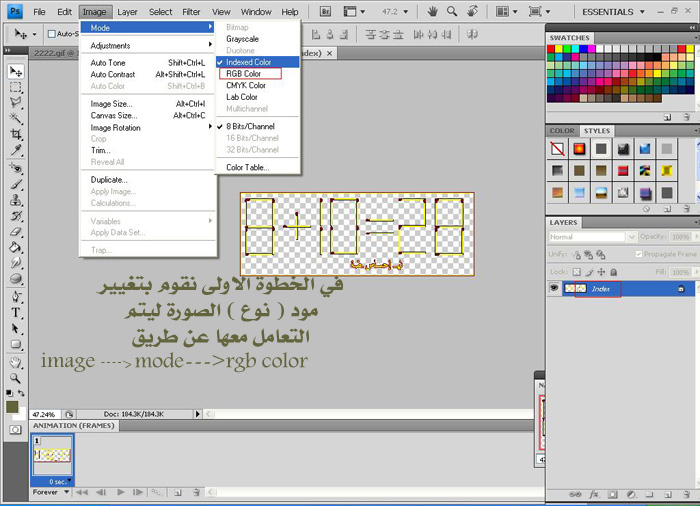
Task: Hide the Index layer with eye icon
Action: [554, 288]
